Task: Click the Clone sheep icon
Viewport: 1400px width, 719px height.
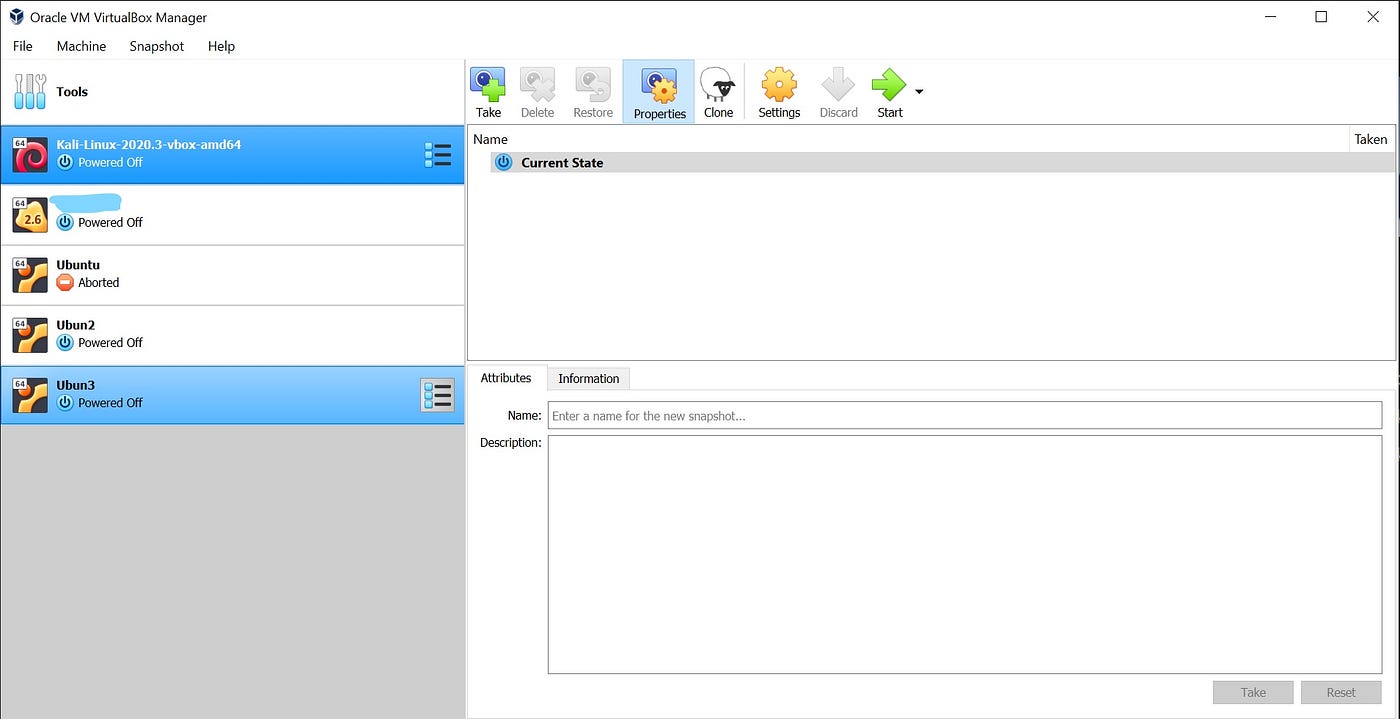Action: 718,85
